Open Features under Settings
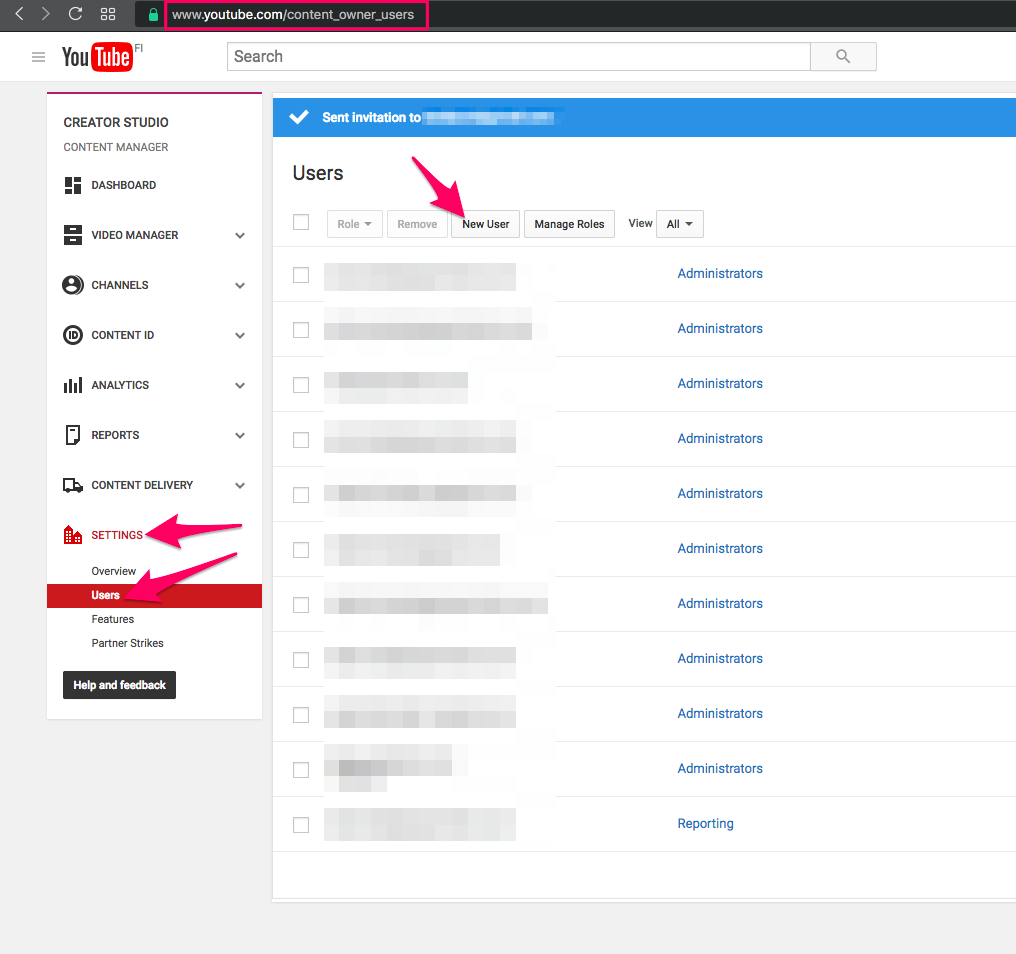Image resolution: width=1016 pixels, height=954 pixels. pos(113,619)
